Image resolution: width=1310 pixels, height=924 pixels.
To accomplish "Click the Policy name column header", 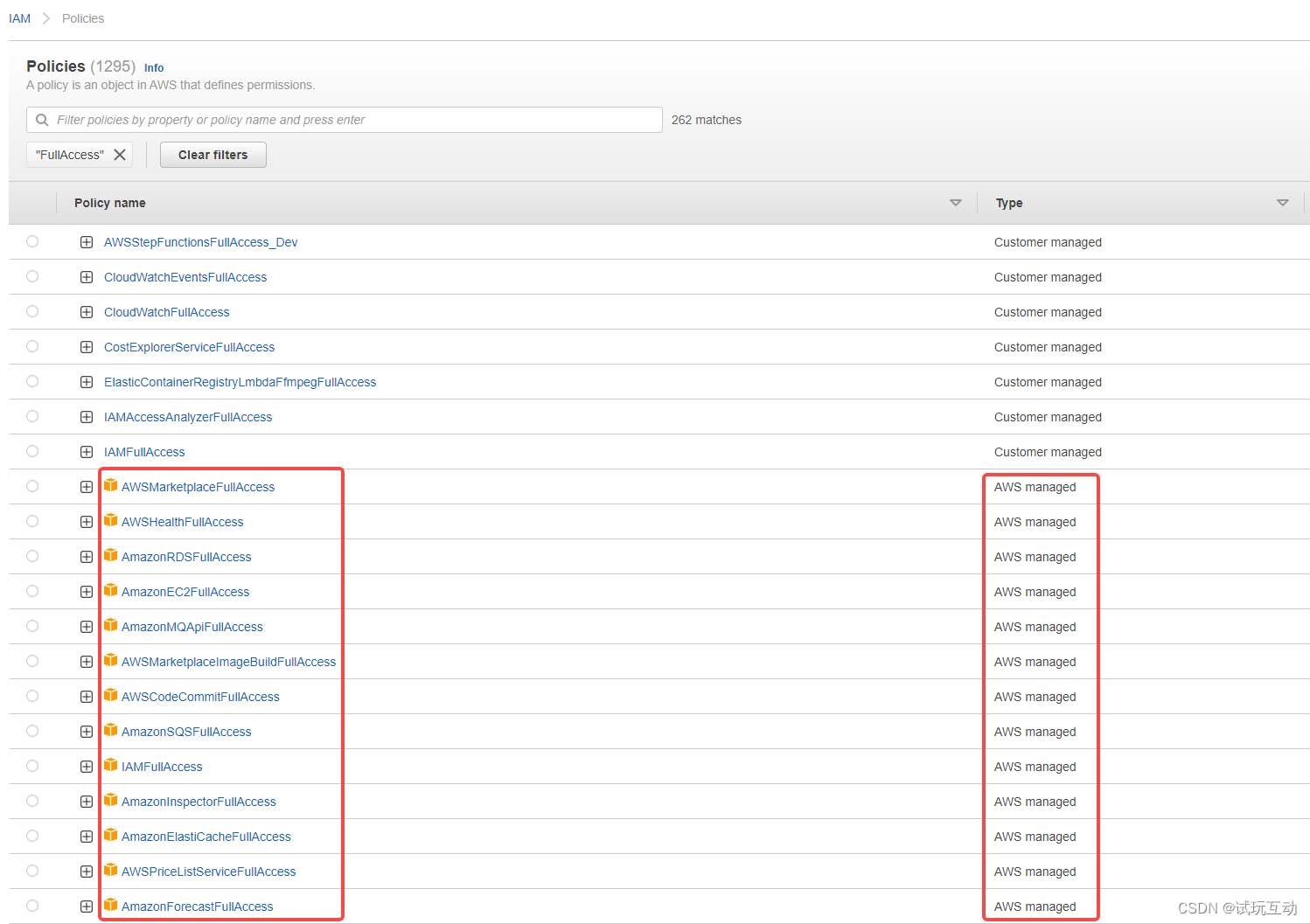I will pos(110,203).
